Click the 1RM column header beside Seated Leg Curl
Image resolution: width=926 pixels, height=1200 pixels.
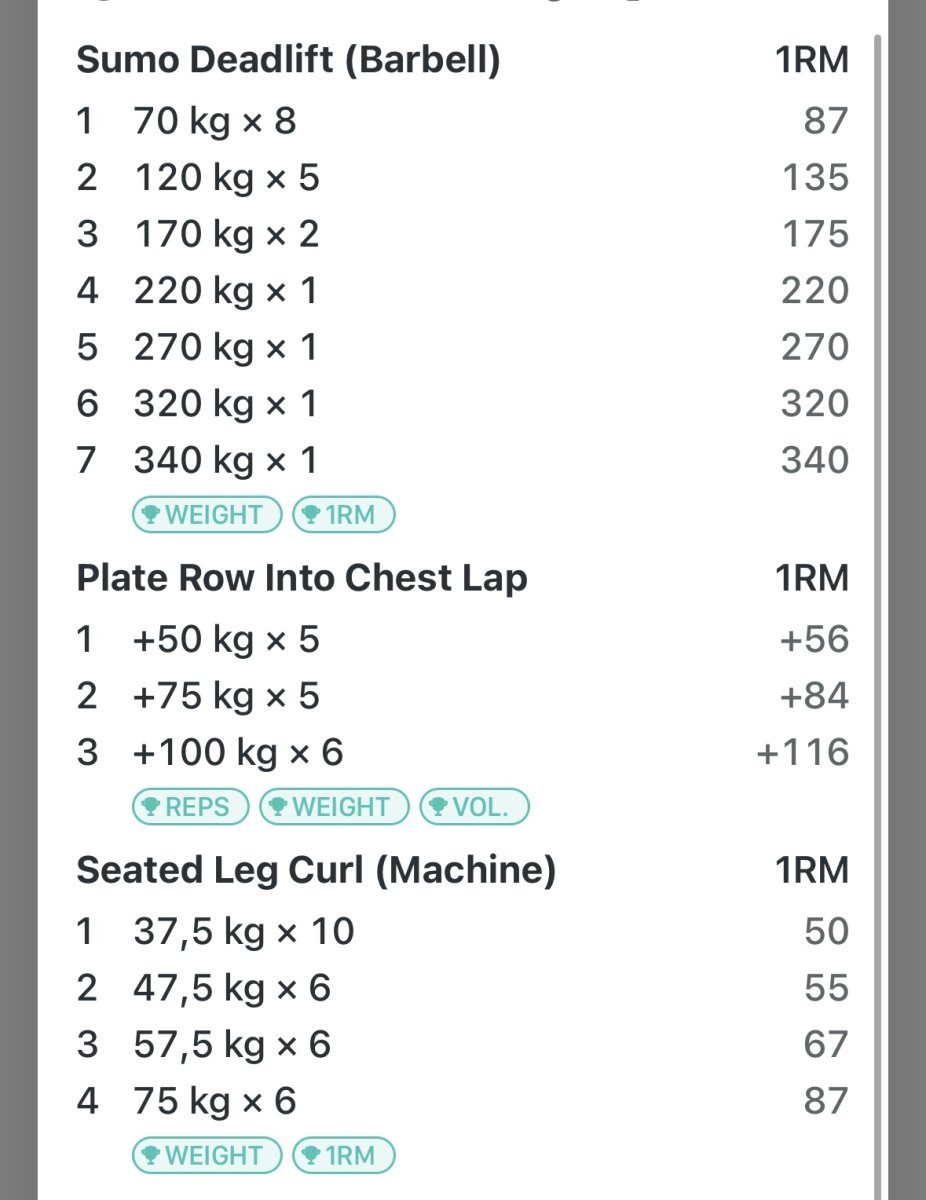(811, 871)
